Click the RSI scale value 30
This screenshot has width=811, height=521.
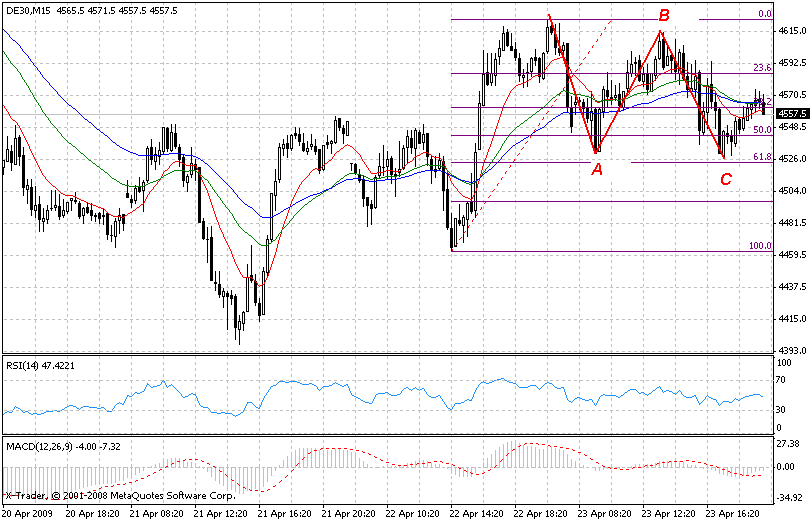[783, 410]
